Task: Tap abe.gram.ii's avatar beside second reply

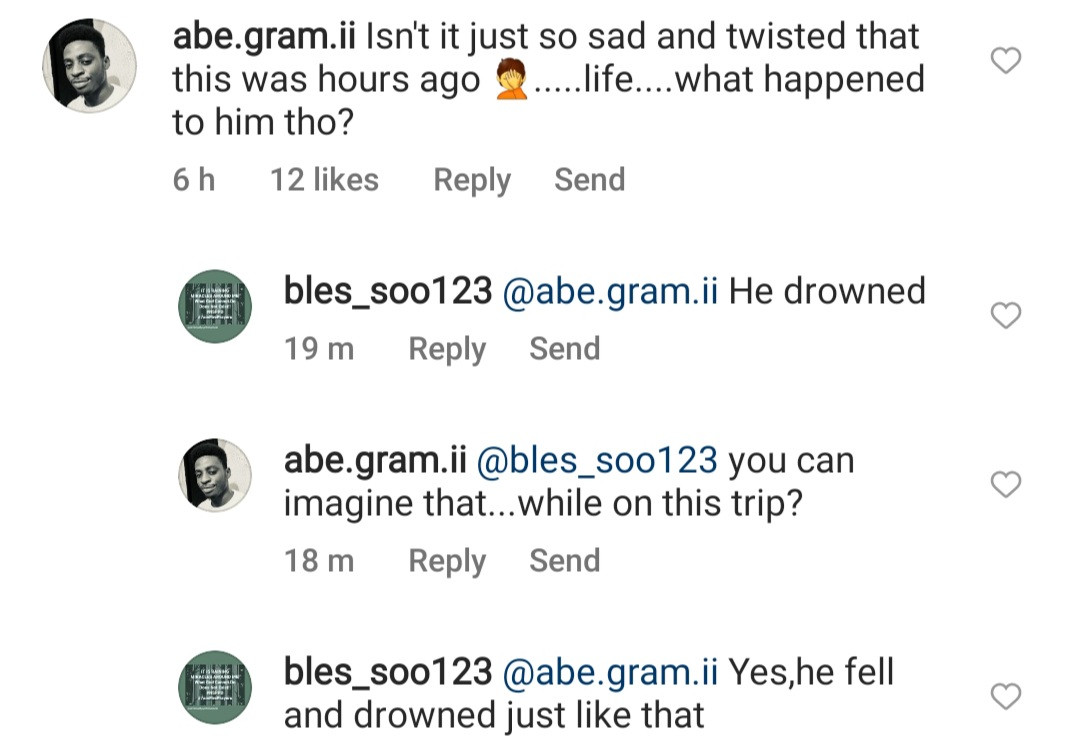Action: click(214, 474)
